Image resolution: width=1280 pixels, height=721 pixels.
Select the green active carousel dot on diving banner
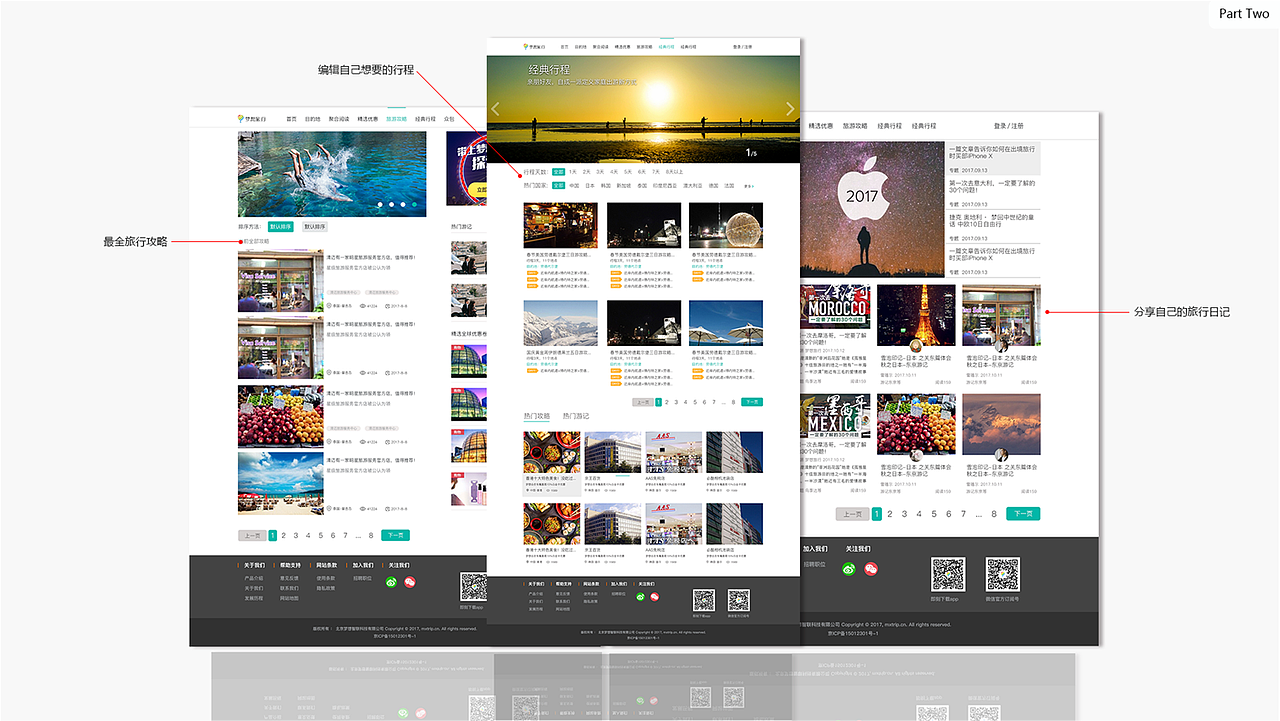[415, 204]
